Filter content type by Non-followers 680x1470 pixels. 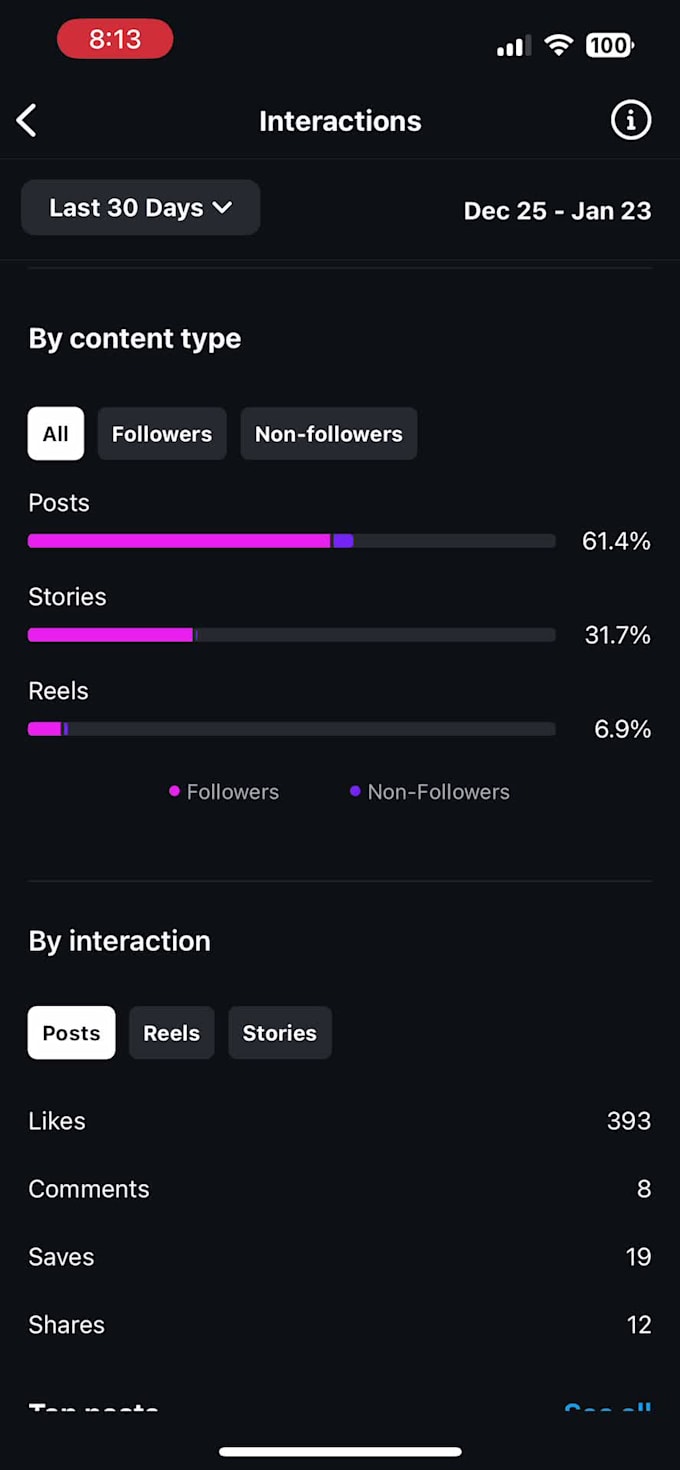click(x=328, y=434)
